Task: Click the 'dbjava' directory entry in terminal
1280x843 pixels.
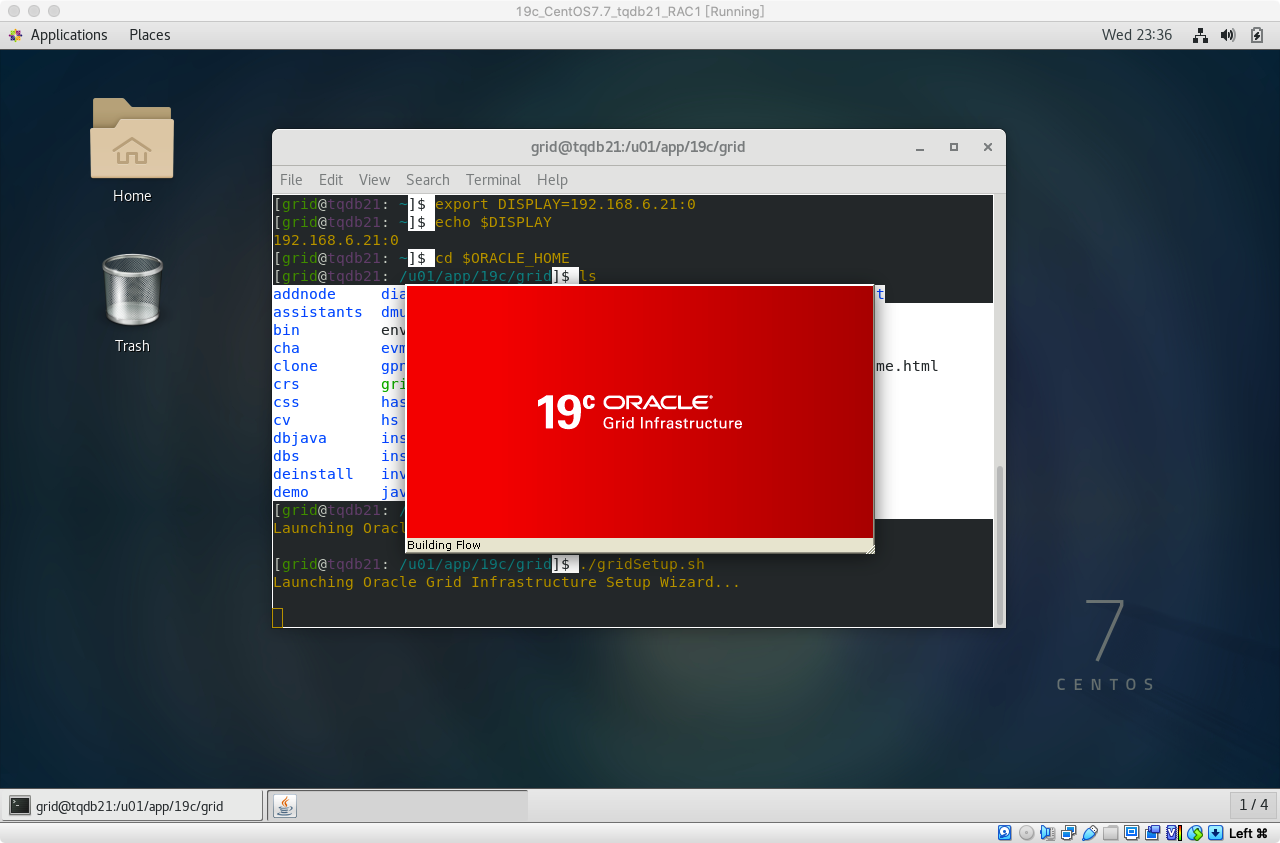Action: [300, 438]
